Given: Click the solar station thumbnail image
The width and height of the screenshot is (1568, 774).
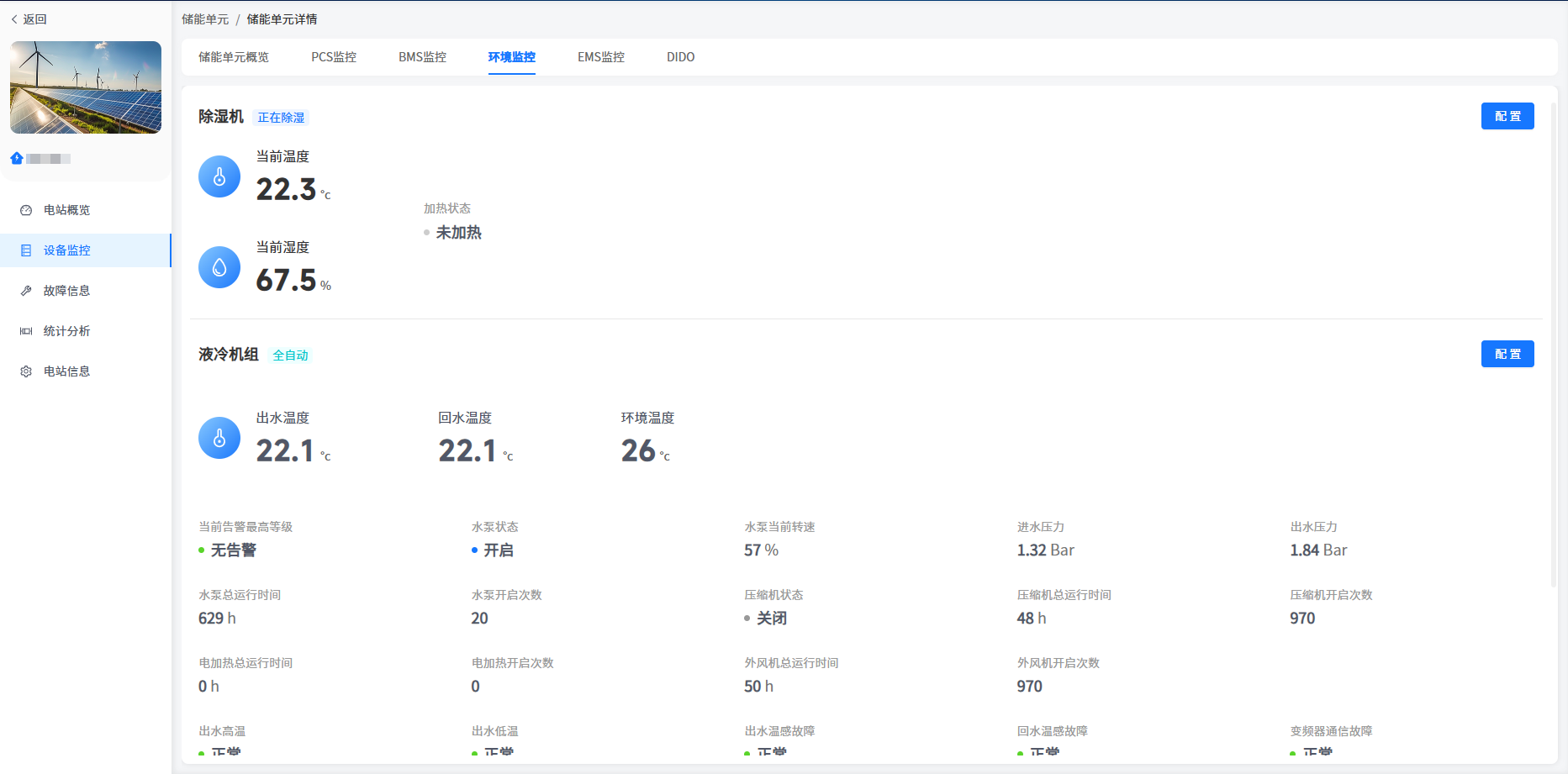Looking at the screenshot, I should coord(86,87).
